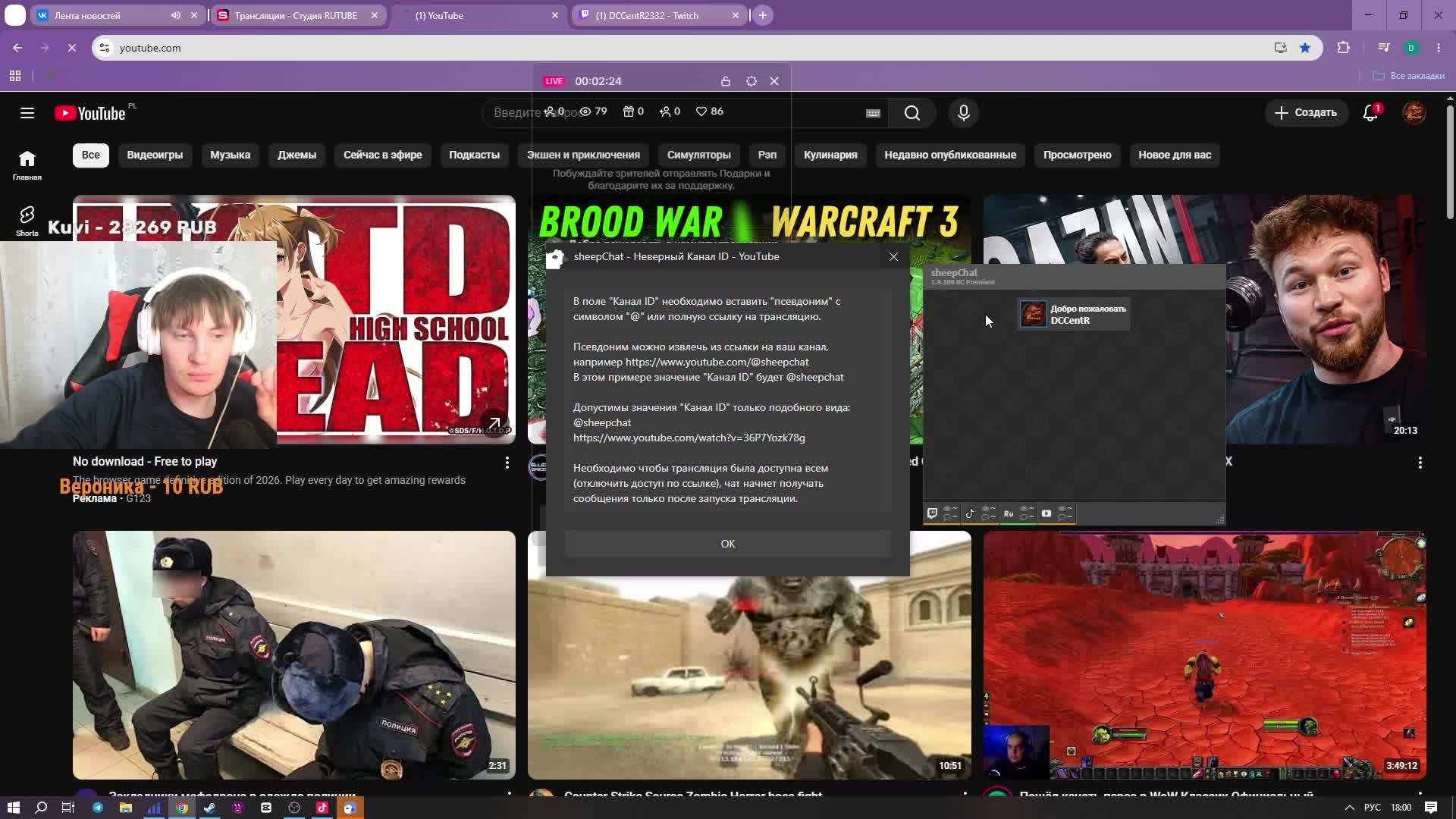Viewport: 1456px width, 819px height.
Task: Select the Видеоигры filter chip
Action: point(155,155)
